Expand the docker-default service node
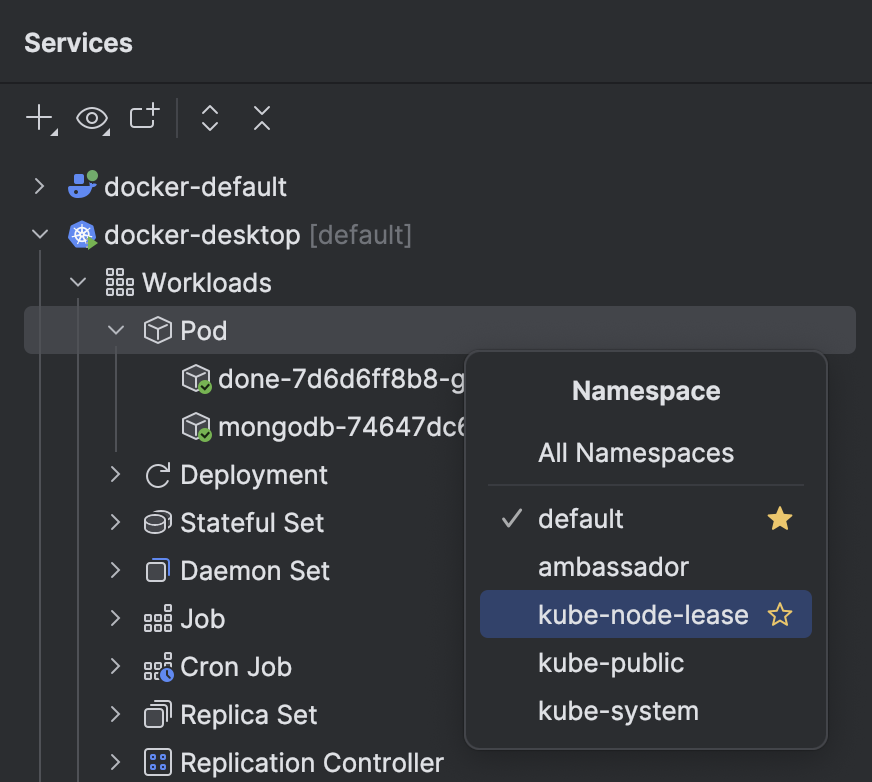 tap(39, 186)
